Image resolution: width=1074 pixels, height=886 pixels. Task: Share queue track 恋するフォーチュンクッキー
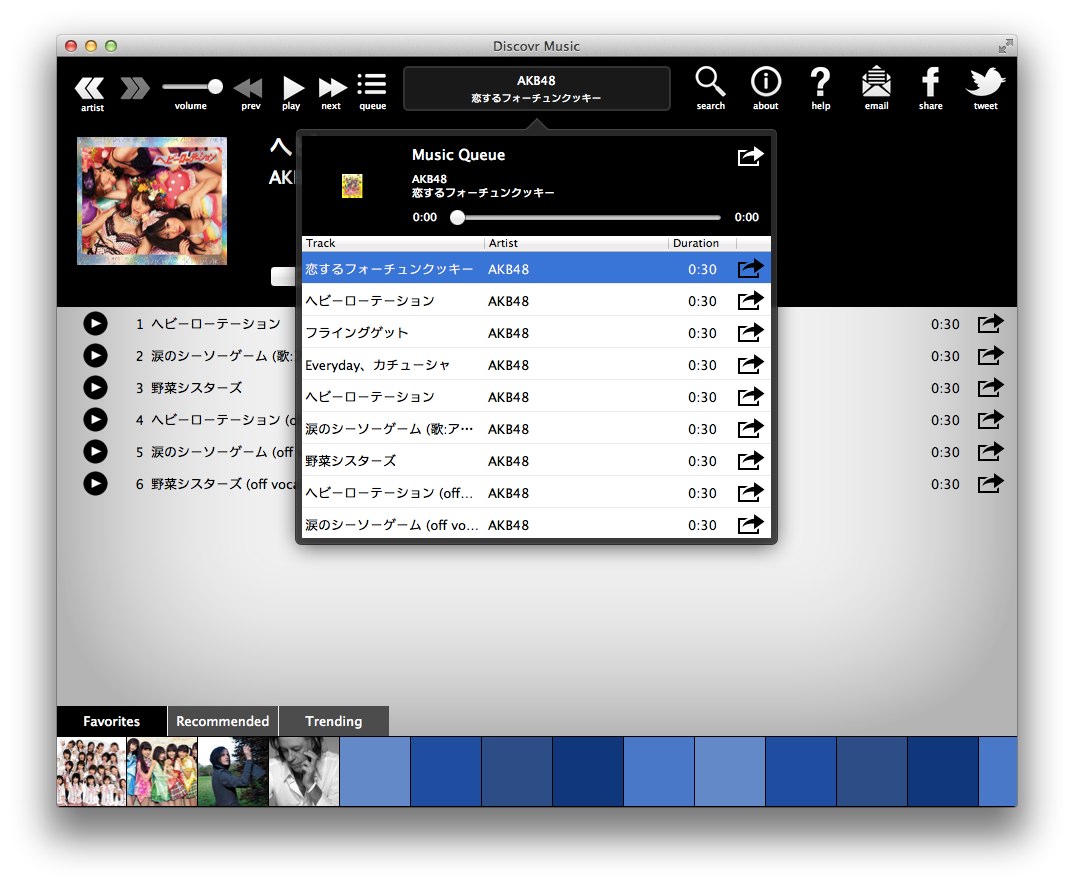click(750, 268)
